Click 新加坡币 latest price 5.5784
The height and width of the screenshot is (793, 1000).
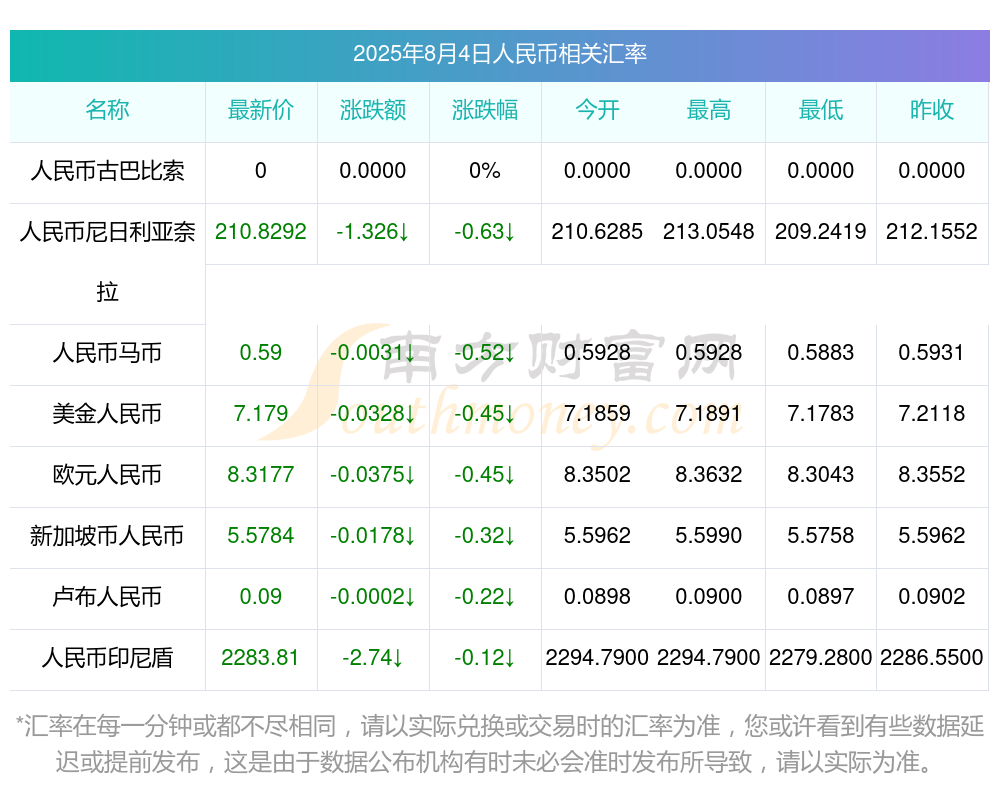[261, 536]
